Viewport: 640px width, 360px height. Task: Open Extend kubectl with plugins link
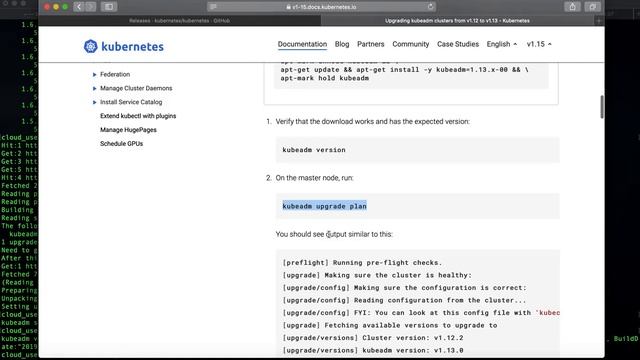click(138, 116)
